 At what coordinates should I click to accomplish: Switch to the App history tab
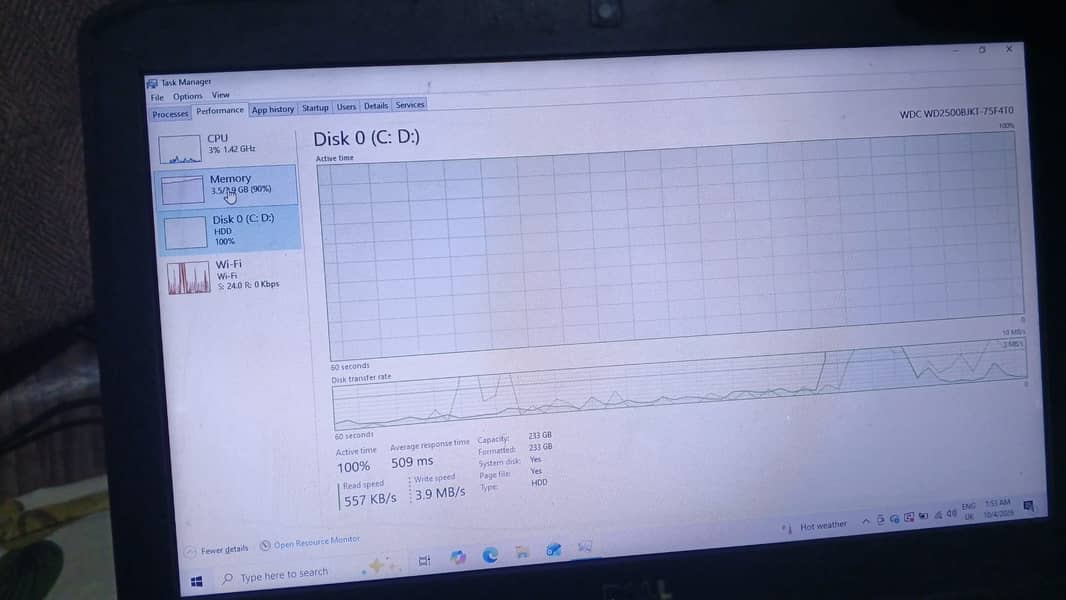(273, 109)
